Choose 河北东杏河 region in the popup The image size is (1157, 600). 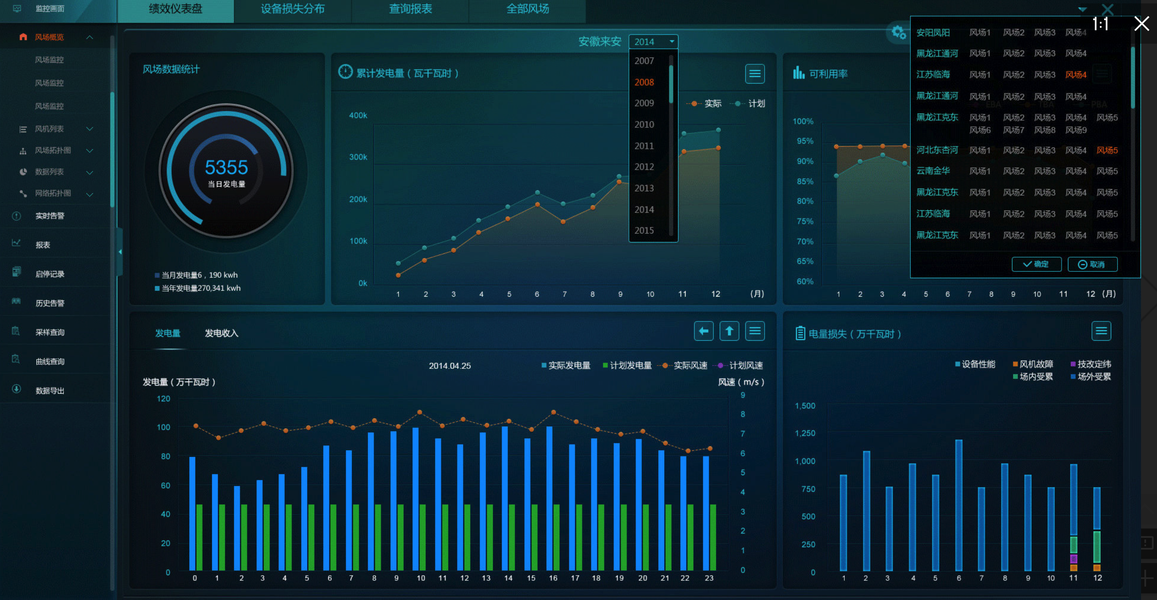click(937, 150)
